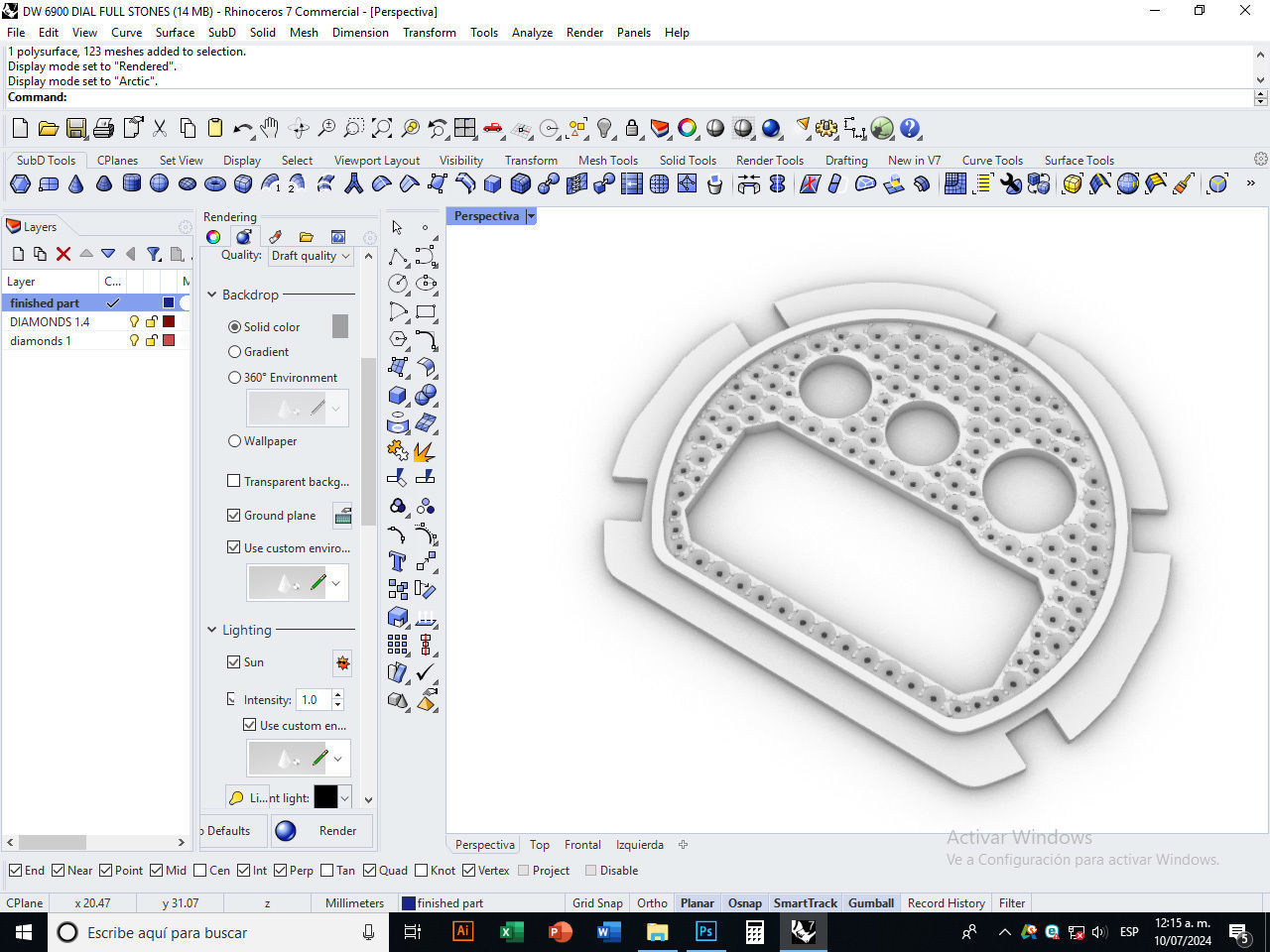Toggle Gumball in status bar

click(871, 902)
